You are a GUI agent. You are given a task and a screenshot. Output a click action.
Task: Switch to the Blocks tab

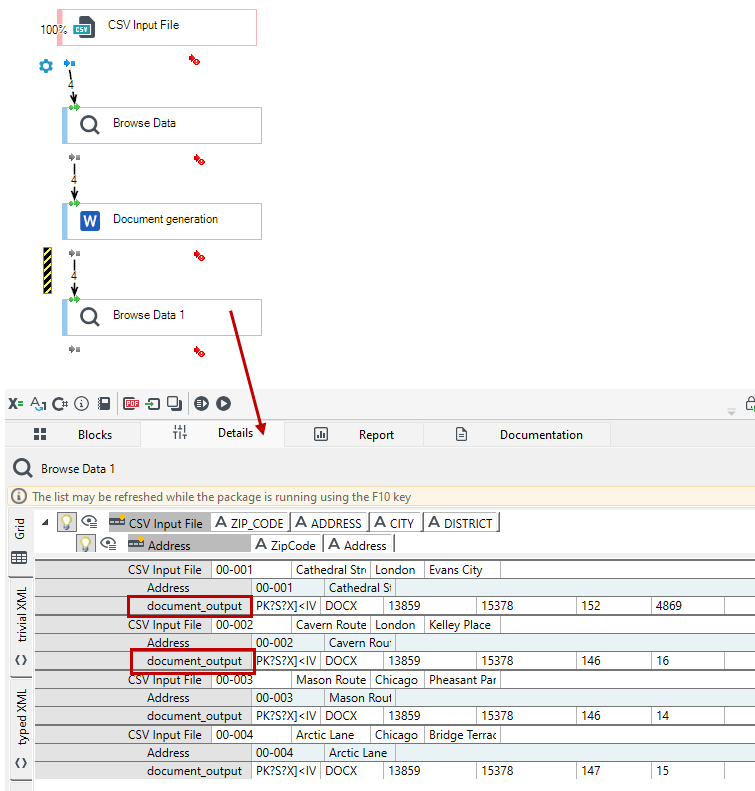point(73,434)
